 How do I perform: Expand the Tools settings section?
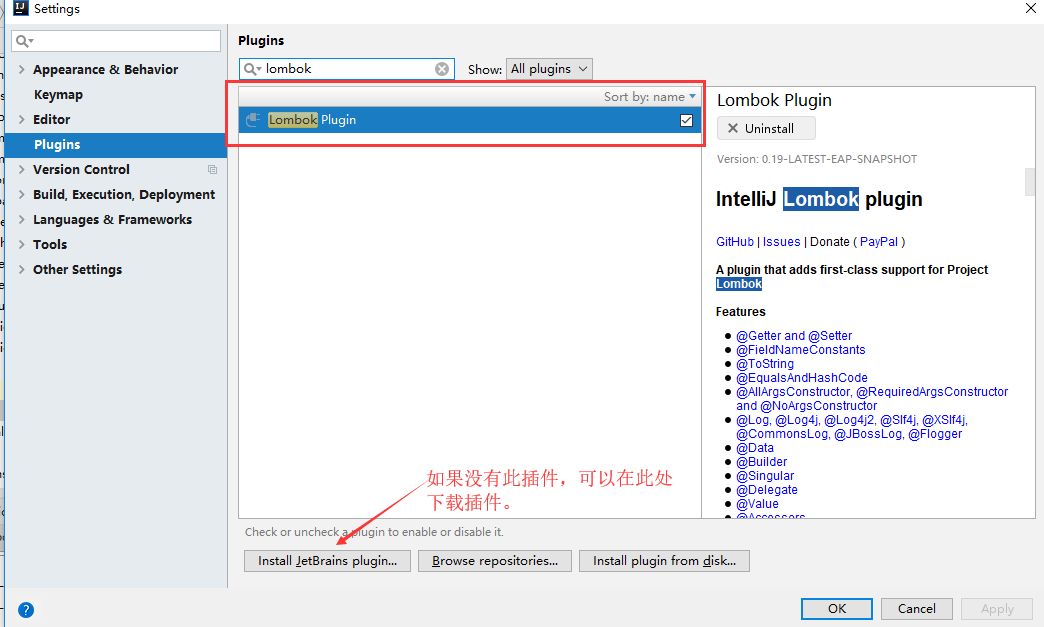tap(21, 244)
